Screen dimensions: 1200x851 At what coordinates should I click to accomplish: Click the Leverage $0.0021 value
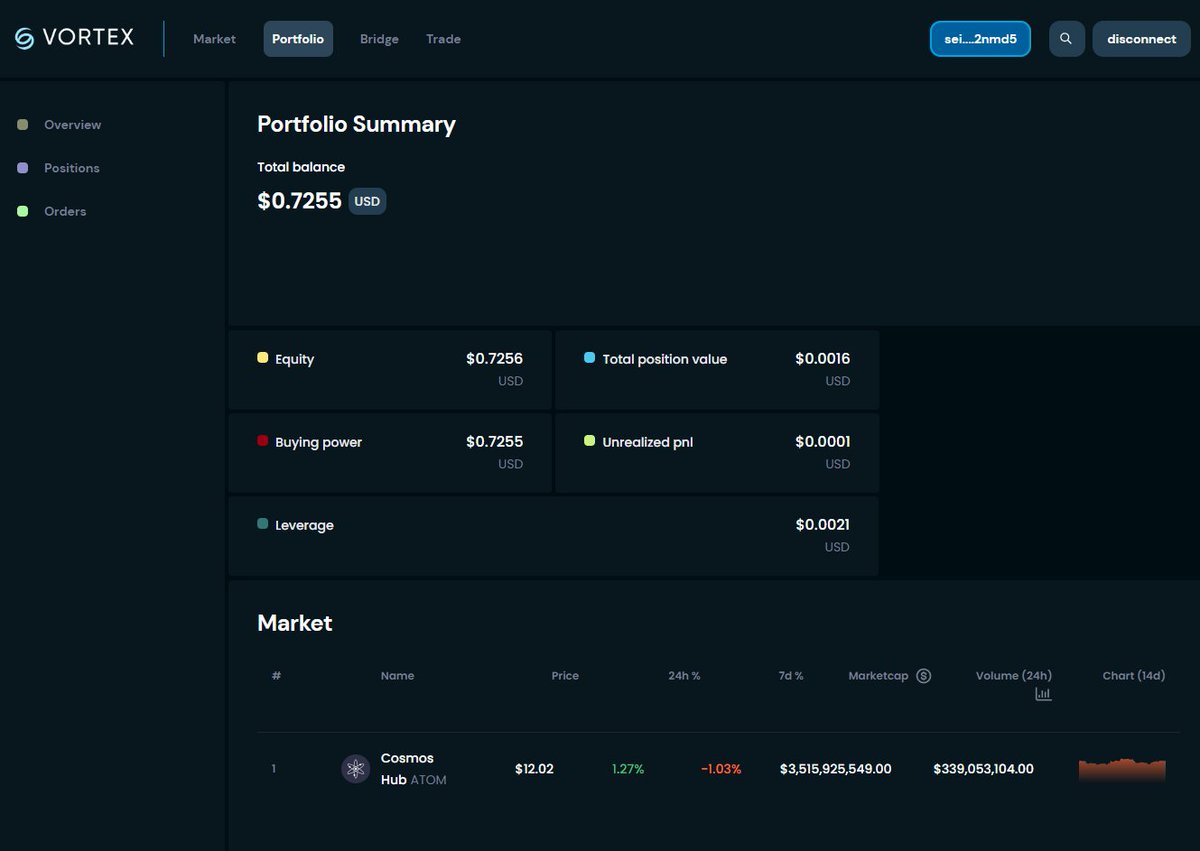[x=823, y=525]
